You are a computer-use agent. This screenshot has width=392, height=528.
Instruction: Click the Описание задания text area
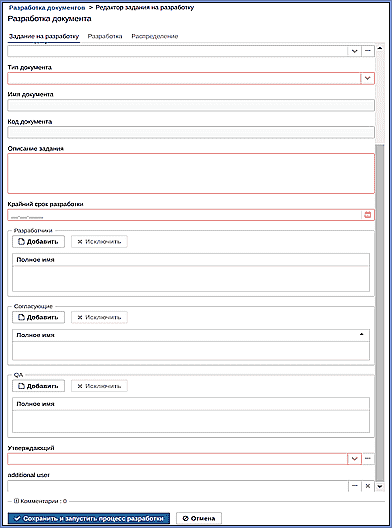pos(191,173)
